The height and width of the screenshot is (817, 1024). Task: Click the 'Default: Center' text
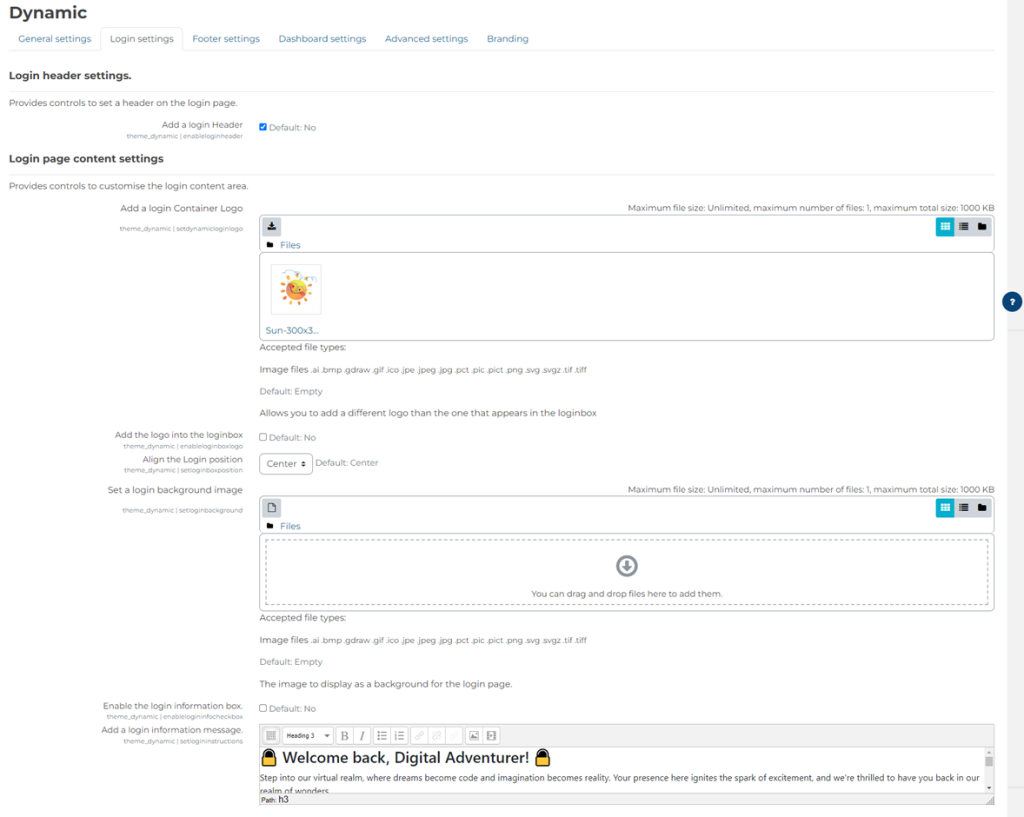coord(347,462)
